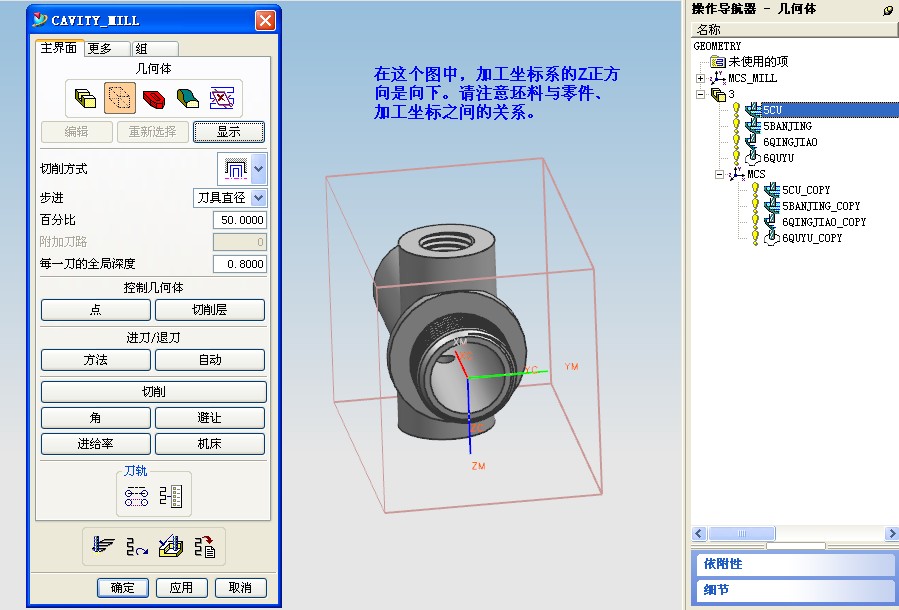899x610 pixels.
Task: Expand the 细节 panel
Action: click(x=795, y=591)
